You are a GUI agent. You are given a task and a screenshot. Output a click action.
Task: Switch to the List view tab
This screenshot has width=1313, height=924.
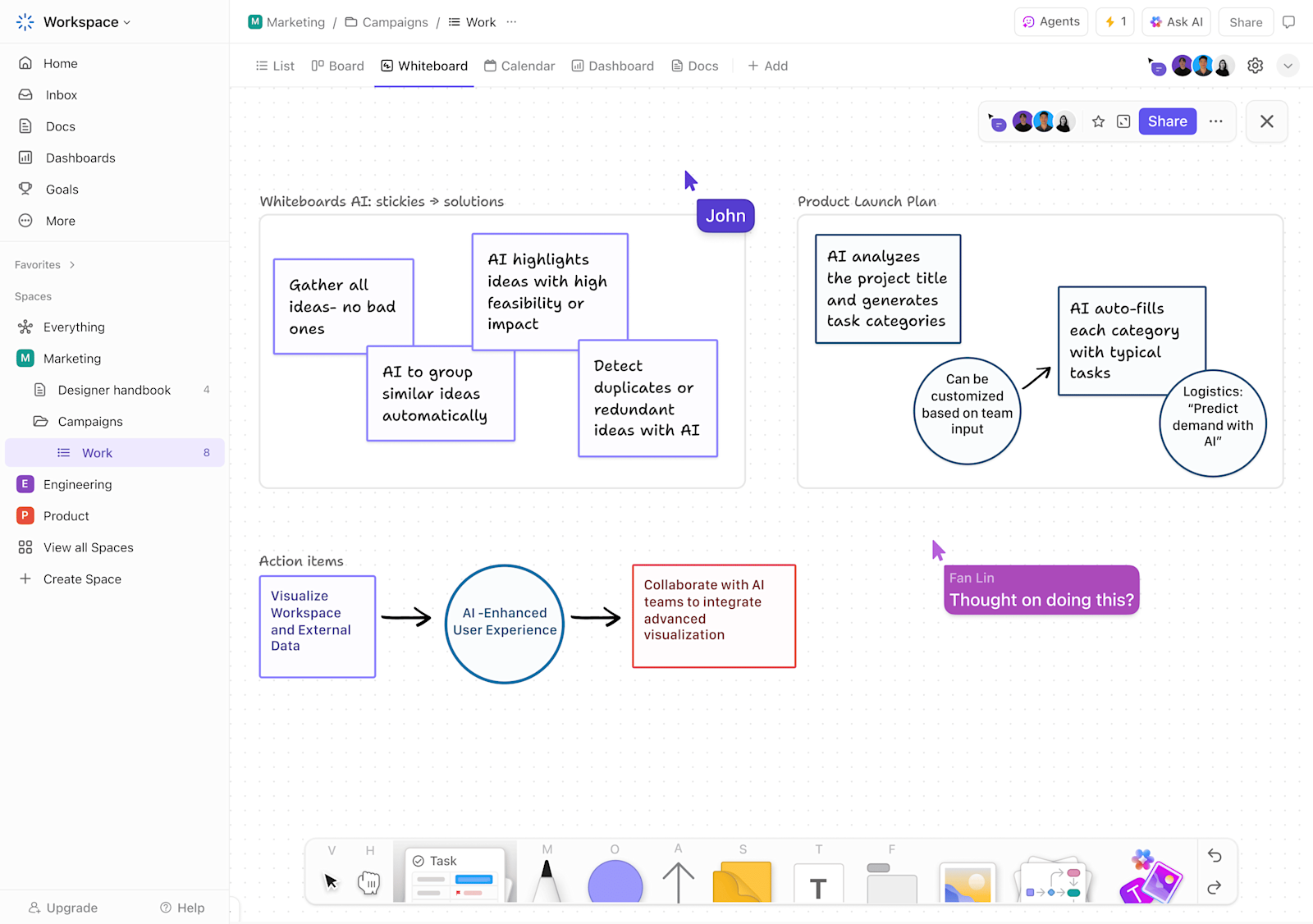pos(275,66)
